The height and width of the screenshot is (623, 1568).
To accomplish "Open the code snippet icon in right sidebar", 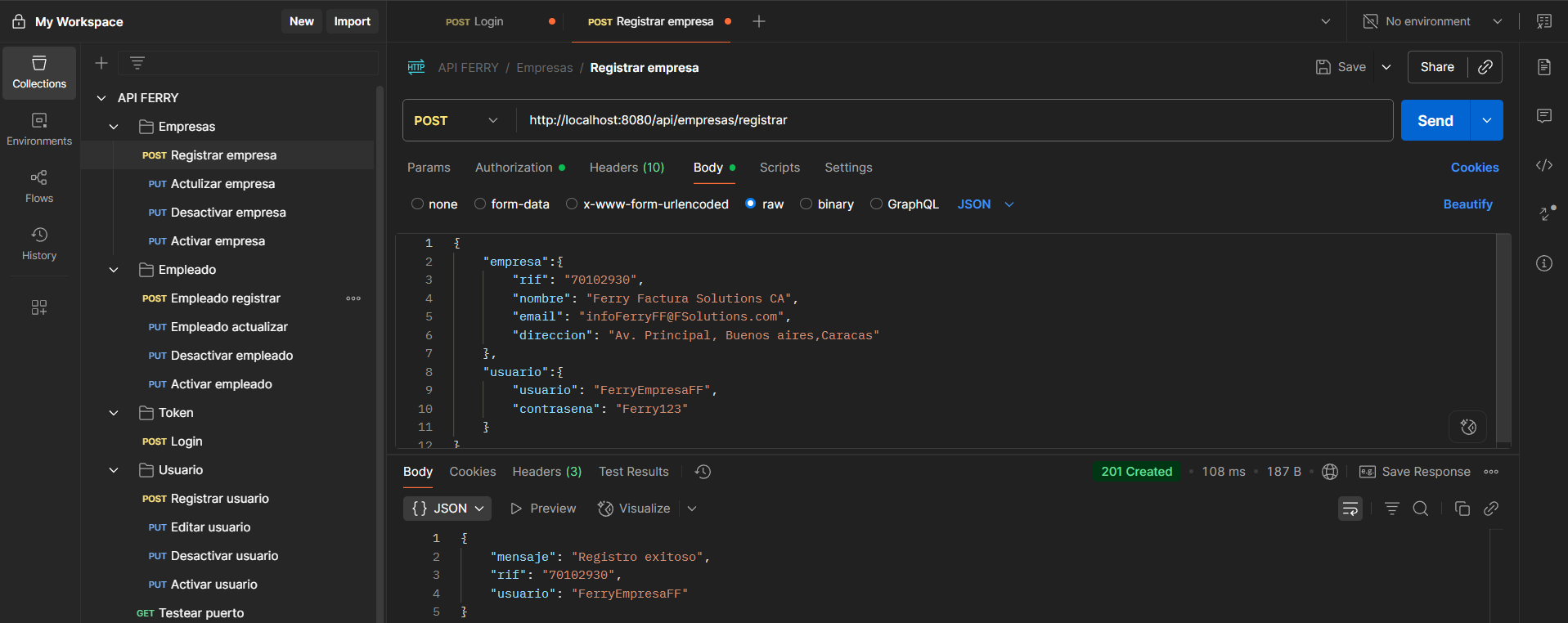I will point(1544,165).
